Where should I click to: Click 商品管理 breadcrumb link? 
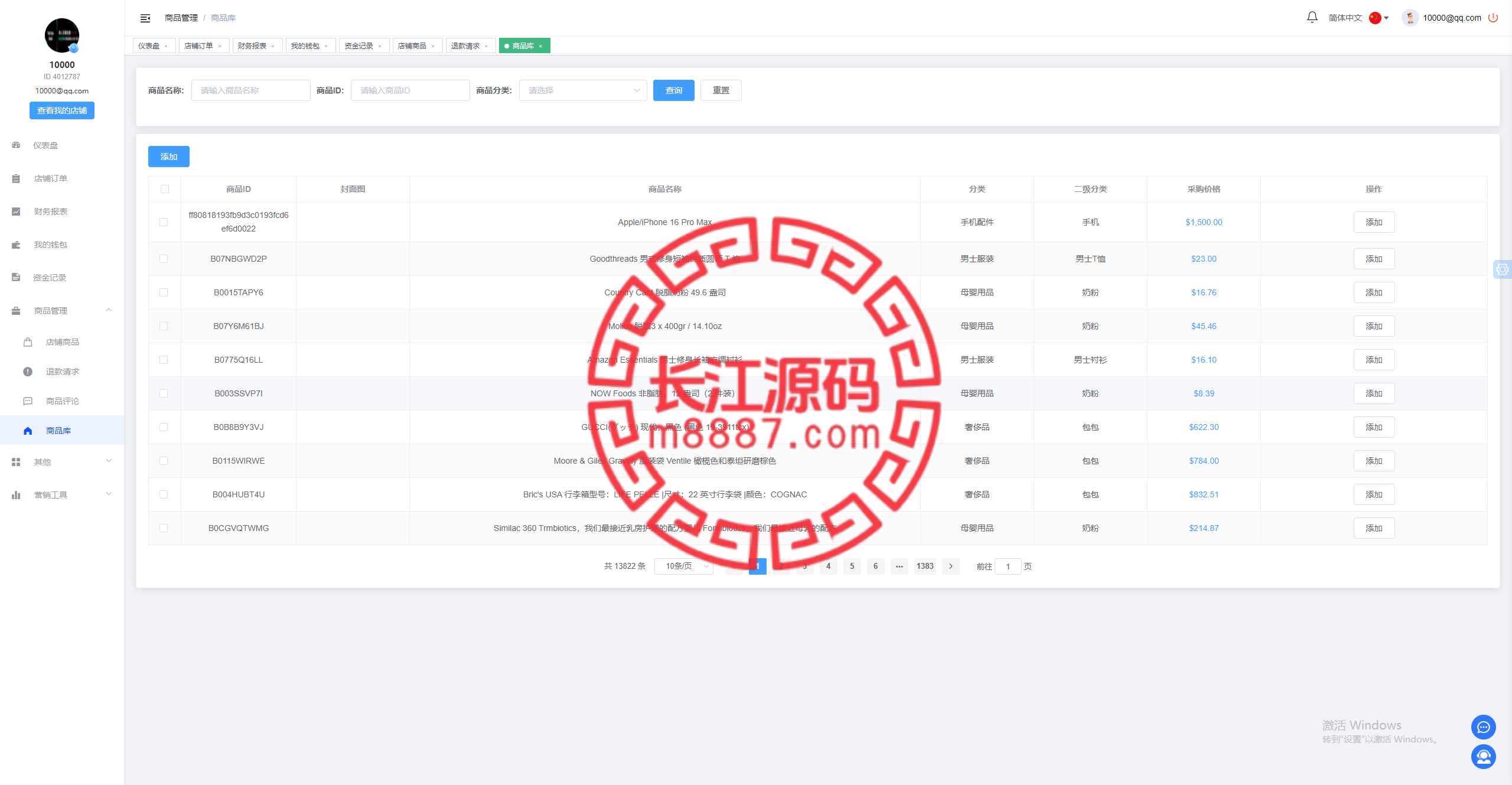(x=181, y=18)
